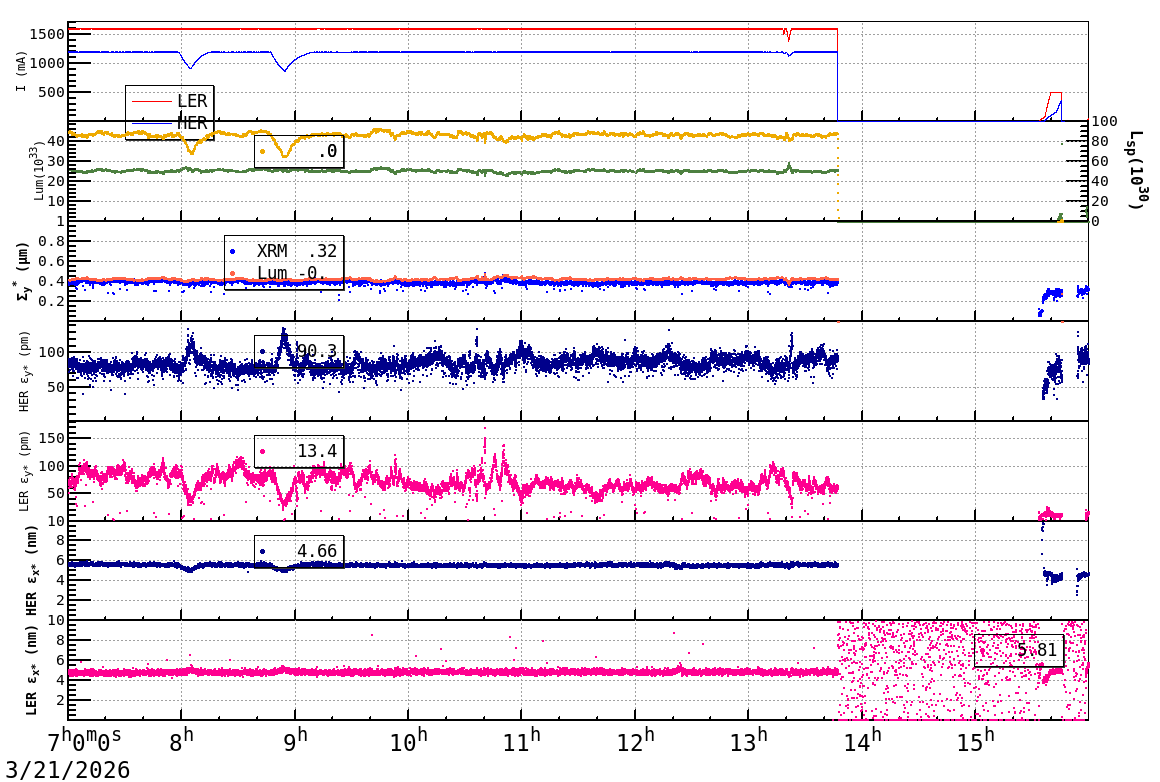This screenshot has height=782, width=1160.
Task: Click the LER εx* (nm) axis label
Action: pos(31,671)
